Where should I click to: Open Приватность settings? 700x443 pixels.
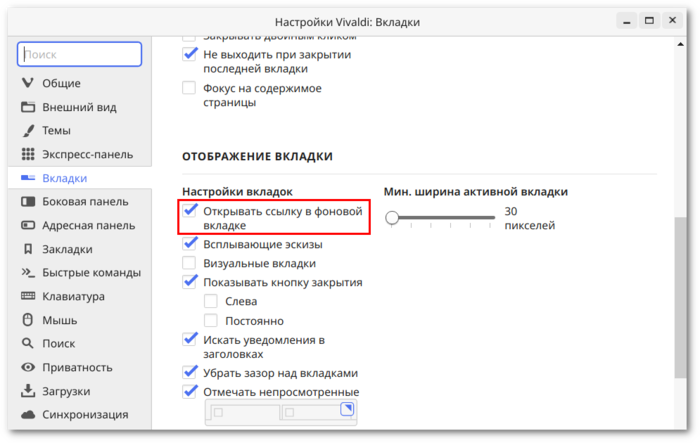click(x=79, y=367)
